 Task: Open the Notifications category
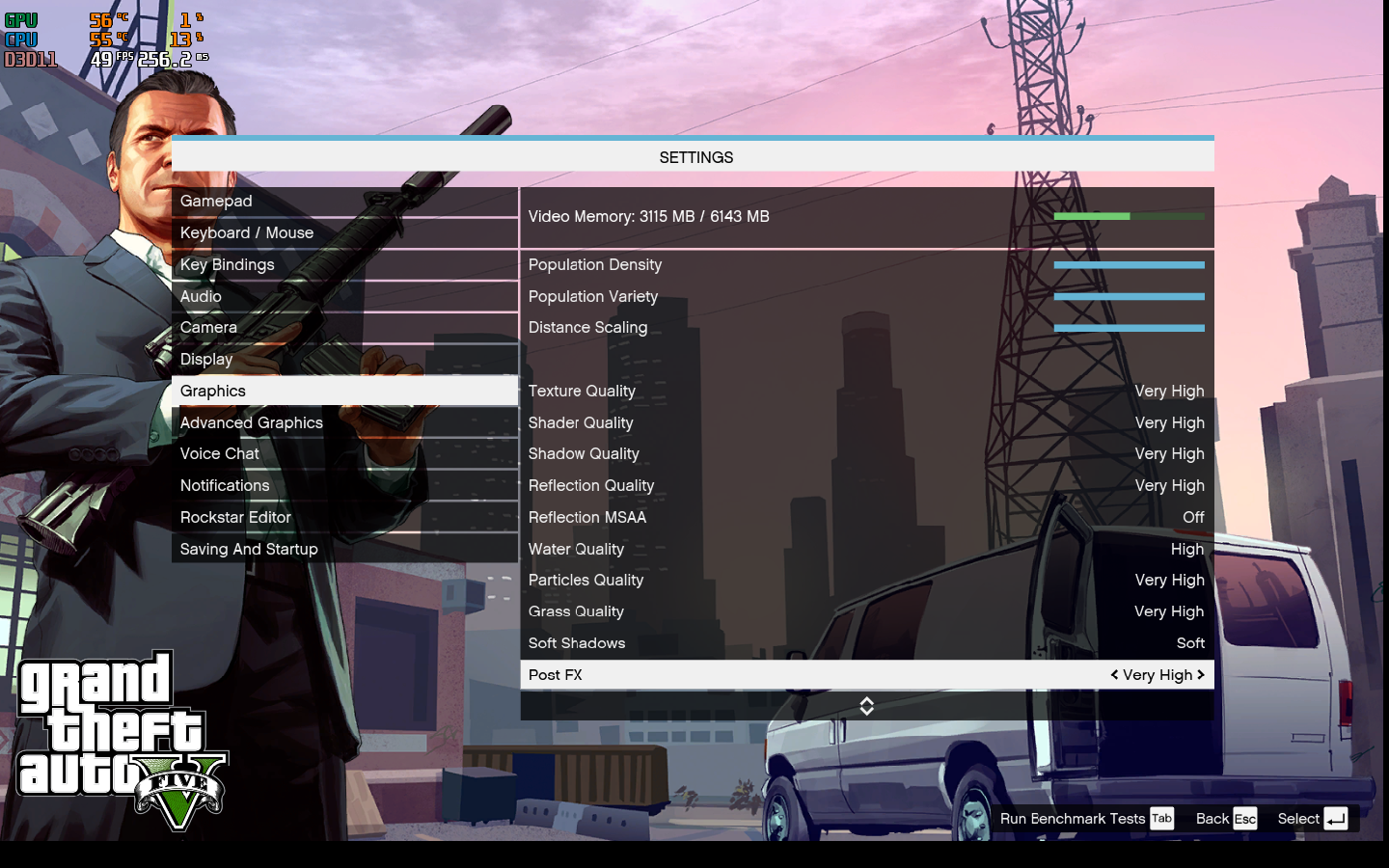[344, 485]
